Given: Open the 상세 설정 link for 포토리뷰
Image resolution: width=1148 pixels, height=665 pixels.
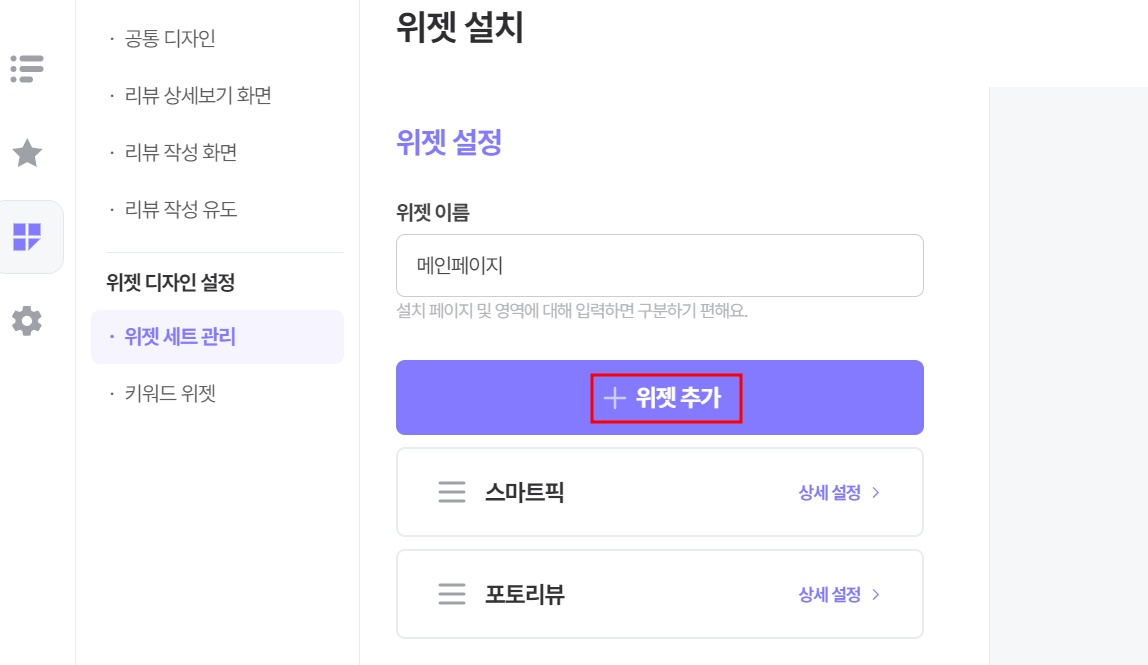Looking at the screenshot, I should pyautogui.click(x=830, y=595).
